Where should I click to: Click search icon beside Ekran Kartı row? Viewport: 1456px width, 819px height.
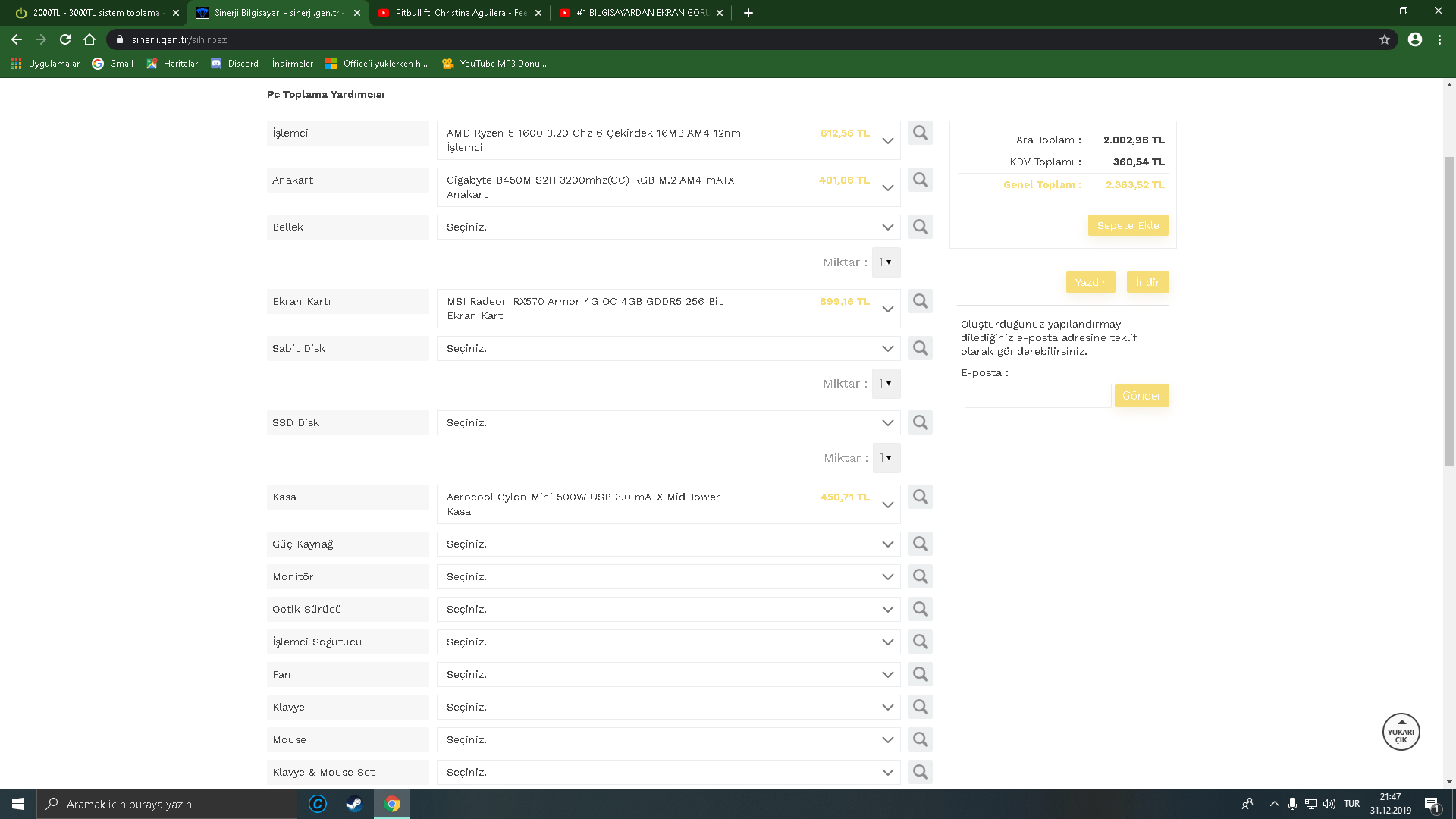(x=920, y=302)
